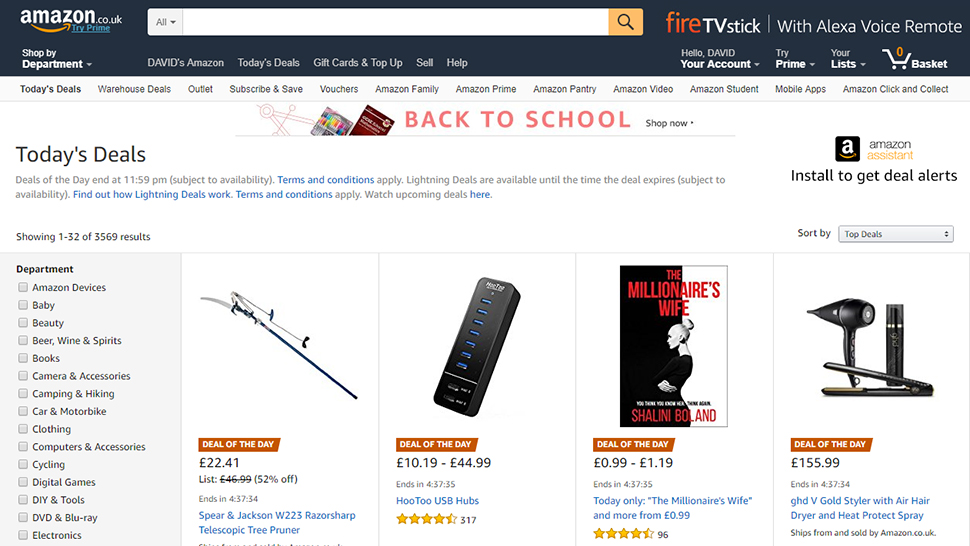
Task: Focus the main search text field
Action: click(x=396, y=22)
